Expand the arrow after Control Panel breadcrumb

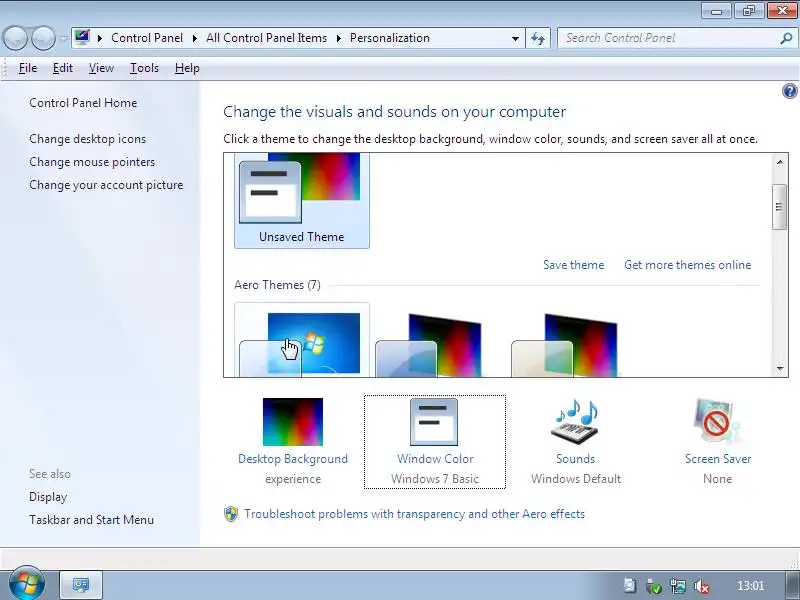pos(194,38)
